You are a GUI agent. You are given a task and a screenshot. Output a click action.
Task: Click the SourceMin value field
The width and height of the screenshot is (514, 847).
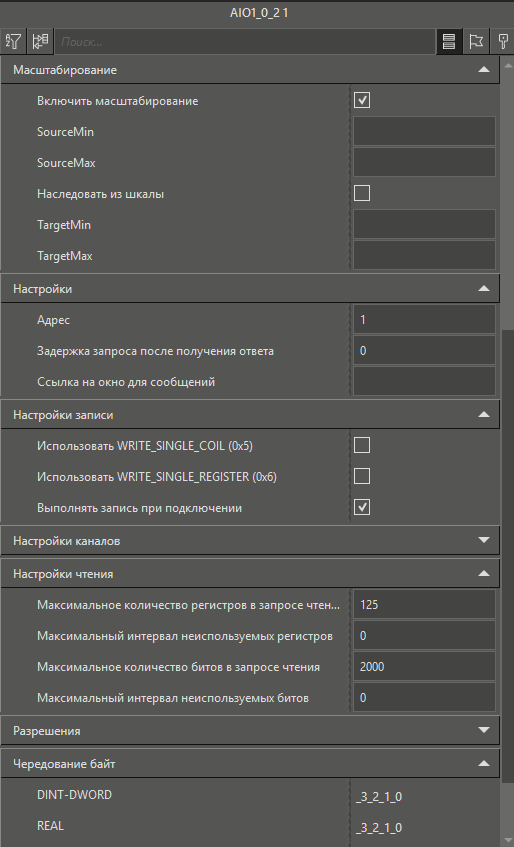pos(424,131)
